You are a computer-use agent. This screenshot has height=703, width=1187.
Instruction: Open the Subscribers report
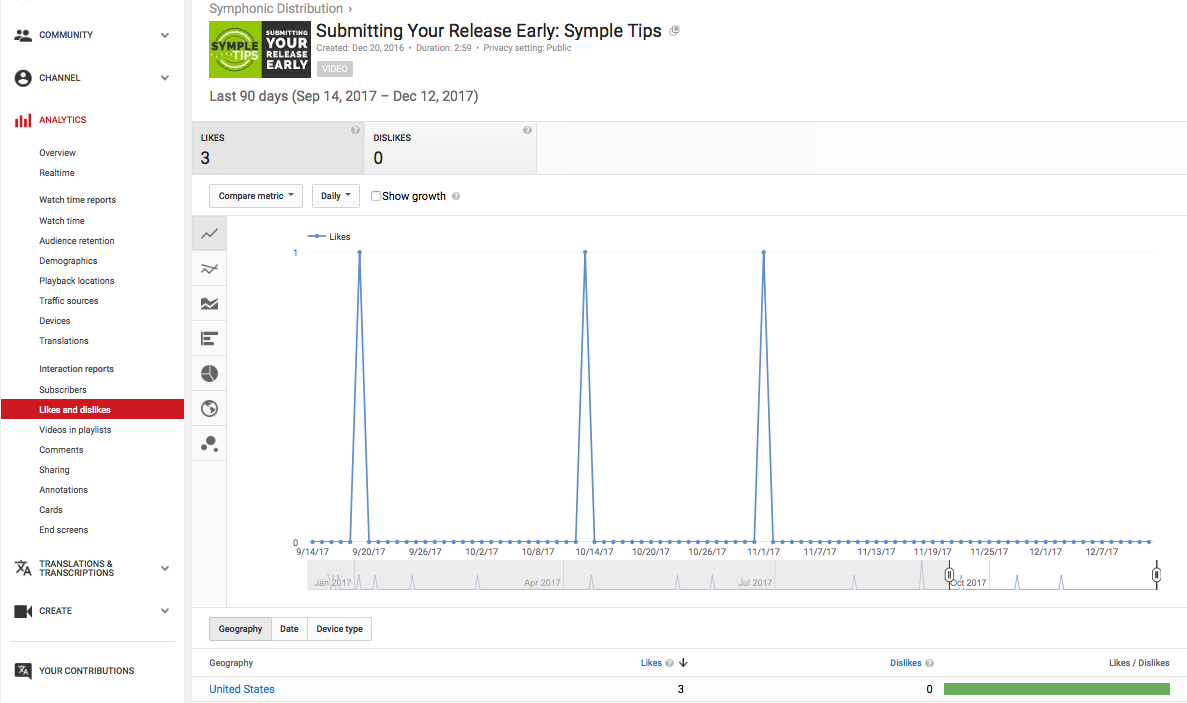pos(63,390)
